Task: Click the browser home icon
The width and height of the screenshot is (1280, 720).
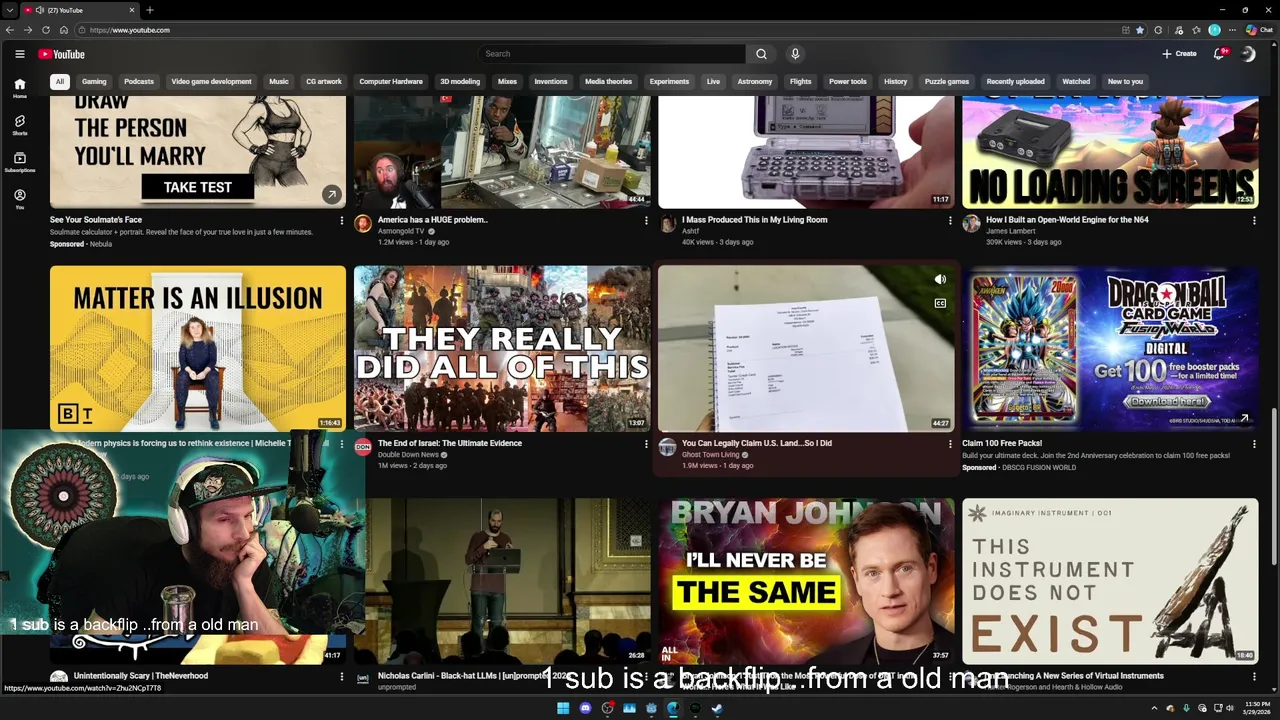Action: 64,30
